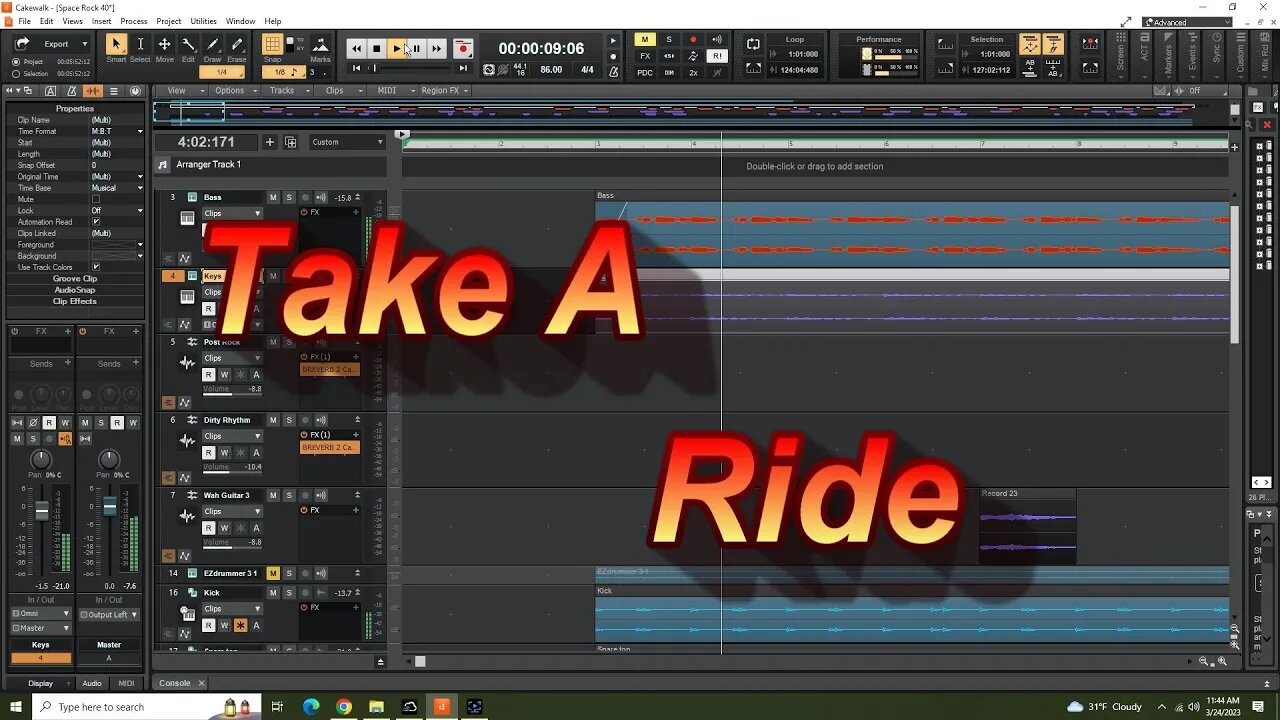1280x720 pixels.
Task: Click the global Mute (M) mix button
Action: (645, 40)
